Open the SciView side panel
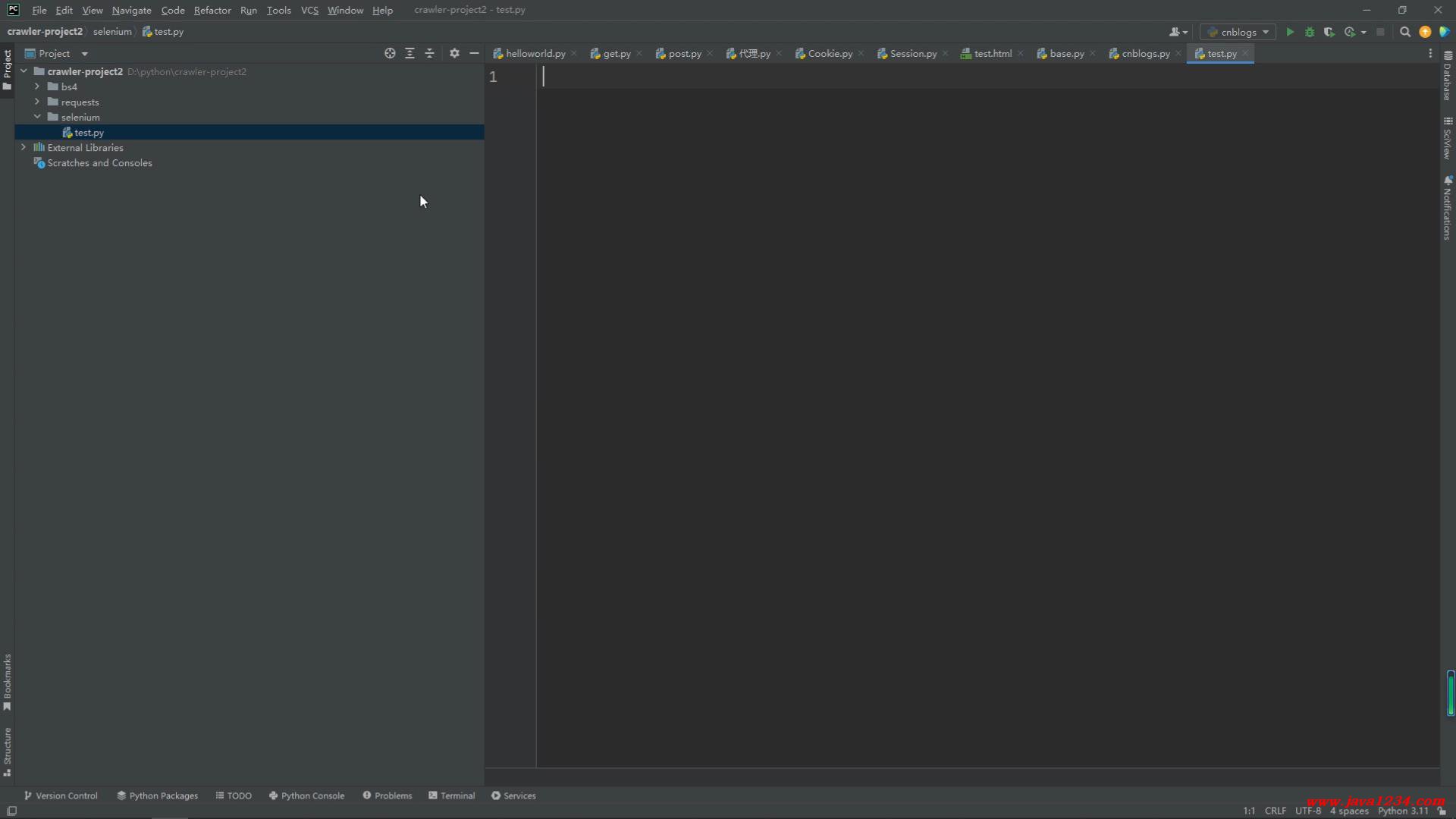Viewport: 1456px width, 819px height. [1448, 137]
